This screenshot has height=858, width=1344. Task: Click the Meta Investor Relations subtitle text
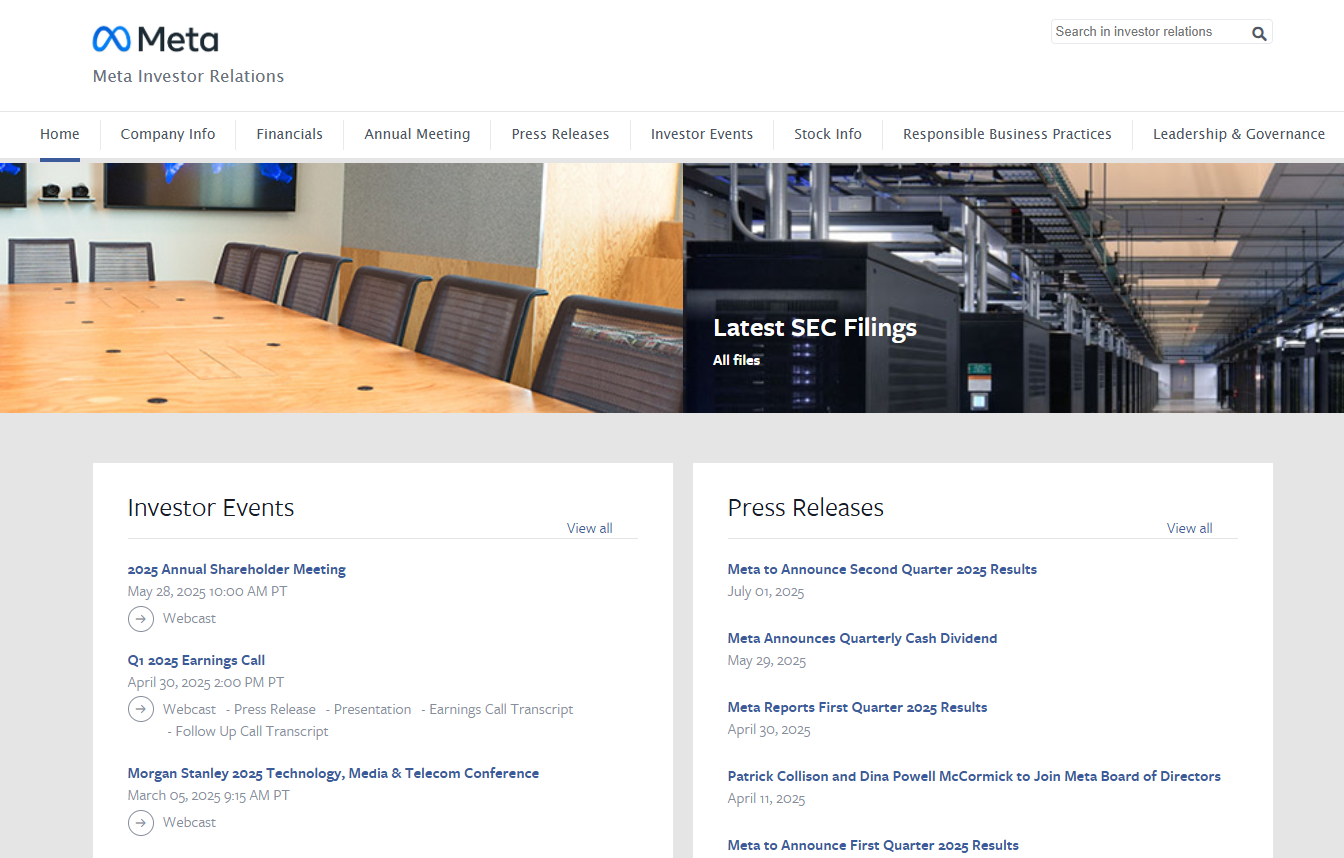(188, 76)
